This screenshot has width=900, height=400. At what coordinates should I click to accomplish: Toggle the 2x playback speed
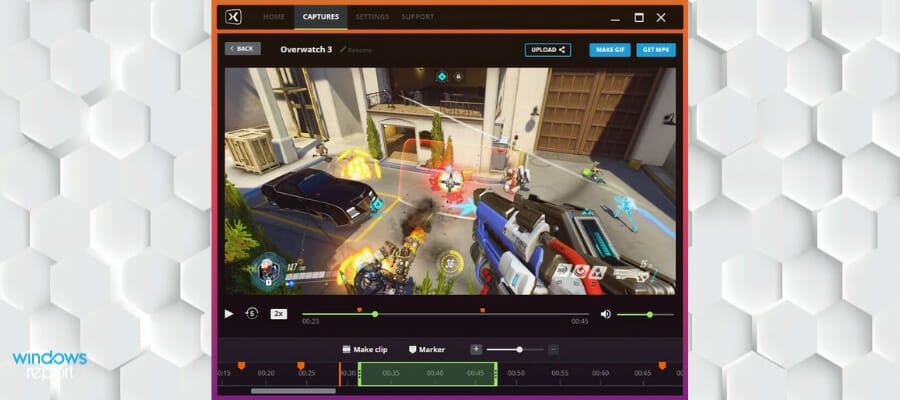[x=278, y=314]
